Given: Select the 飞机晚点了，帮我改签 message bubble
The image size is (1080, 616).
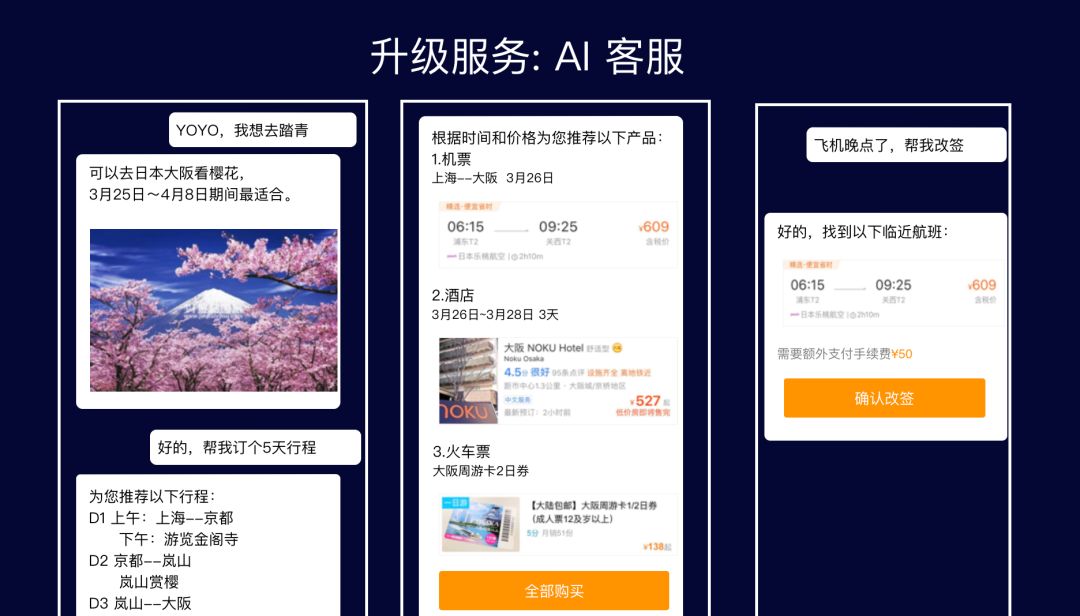Looking at the screenshot, I should click(x=906, y=145).
